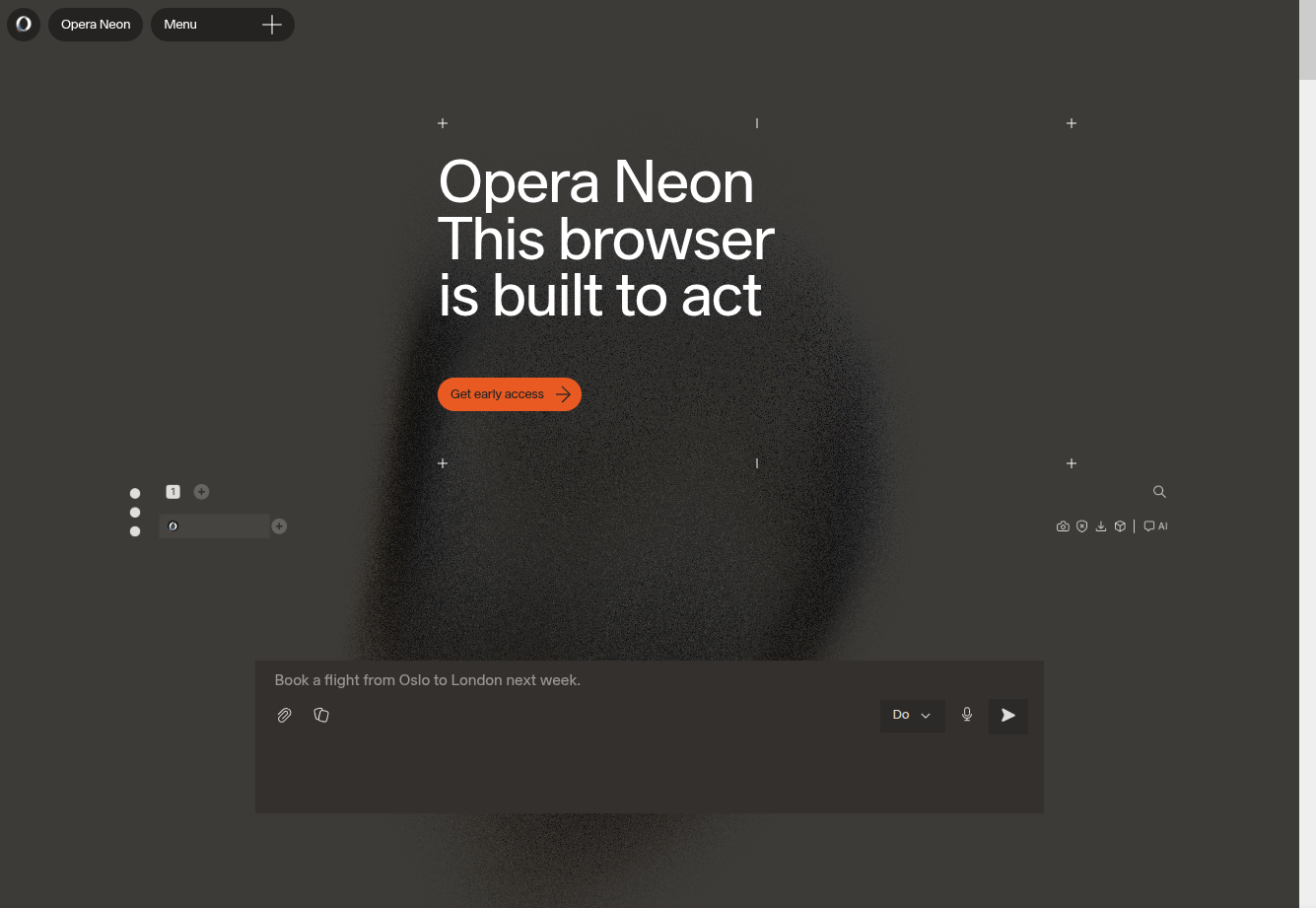The width and height of the screenshot is (1316, 908).
Task: Select the workspace tab numbered 1
Action: point(173,492)
